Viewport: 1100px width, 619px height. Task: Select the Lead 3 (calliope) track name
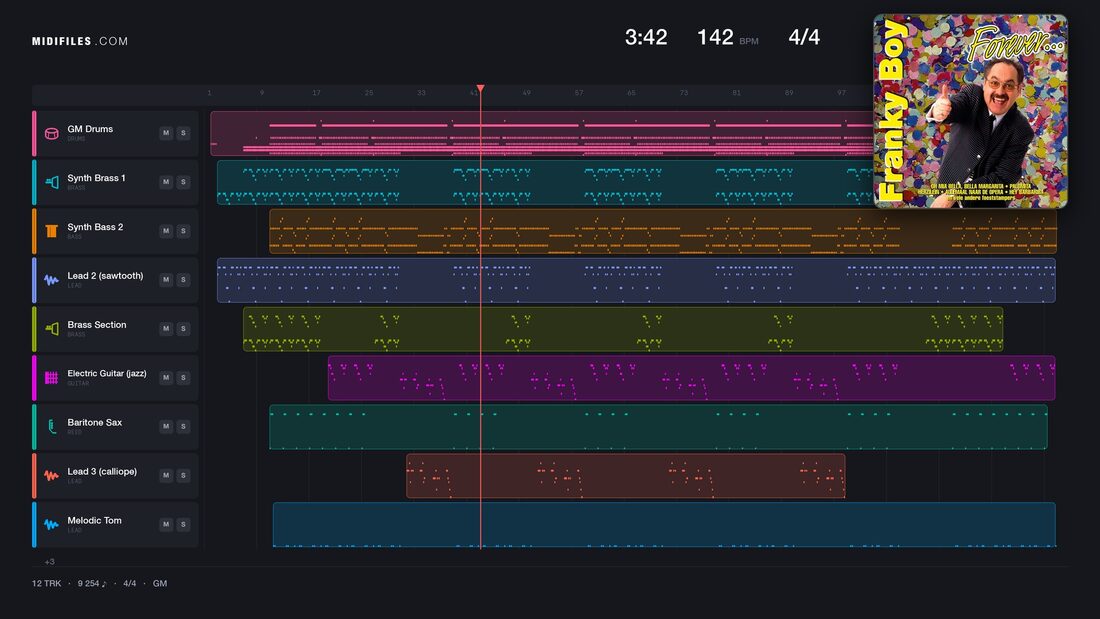(x=102, y=472)
